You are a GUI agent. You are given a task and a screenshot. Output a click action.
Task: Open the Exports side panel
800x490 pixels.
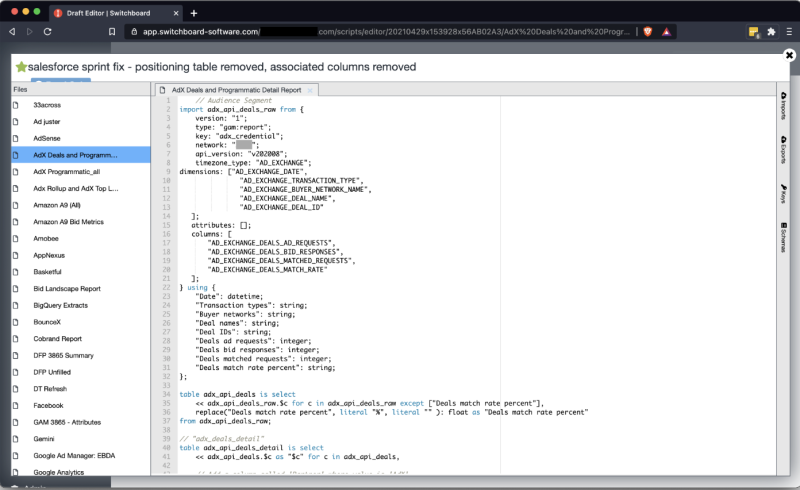pos(783,150)
